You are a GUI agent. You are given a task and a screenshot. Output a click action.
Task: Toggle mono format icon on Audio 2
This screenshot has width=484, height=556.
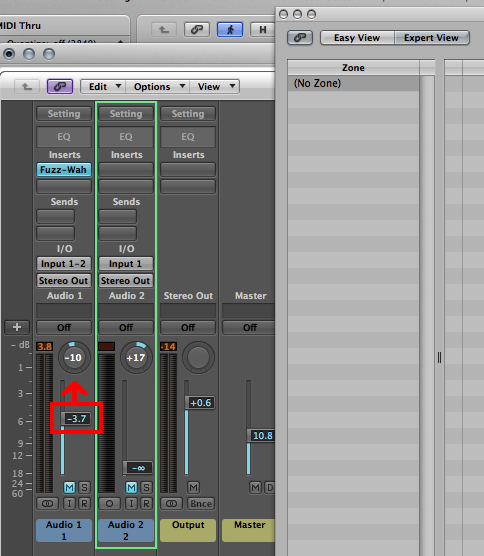(109, 503)
